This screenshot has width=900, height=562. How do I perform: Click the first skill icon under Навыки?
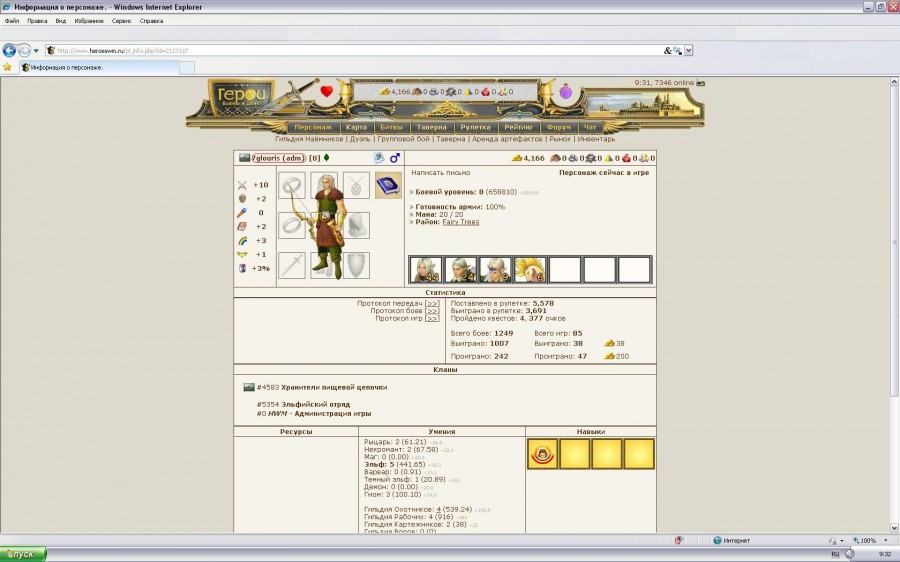[x=542, y=454]
